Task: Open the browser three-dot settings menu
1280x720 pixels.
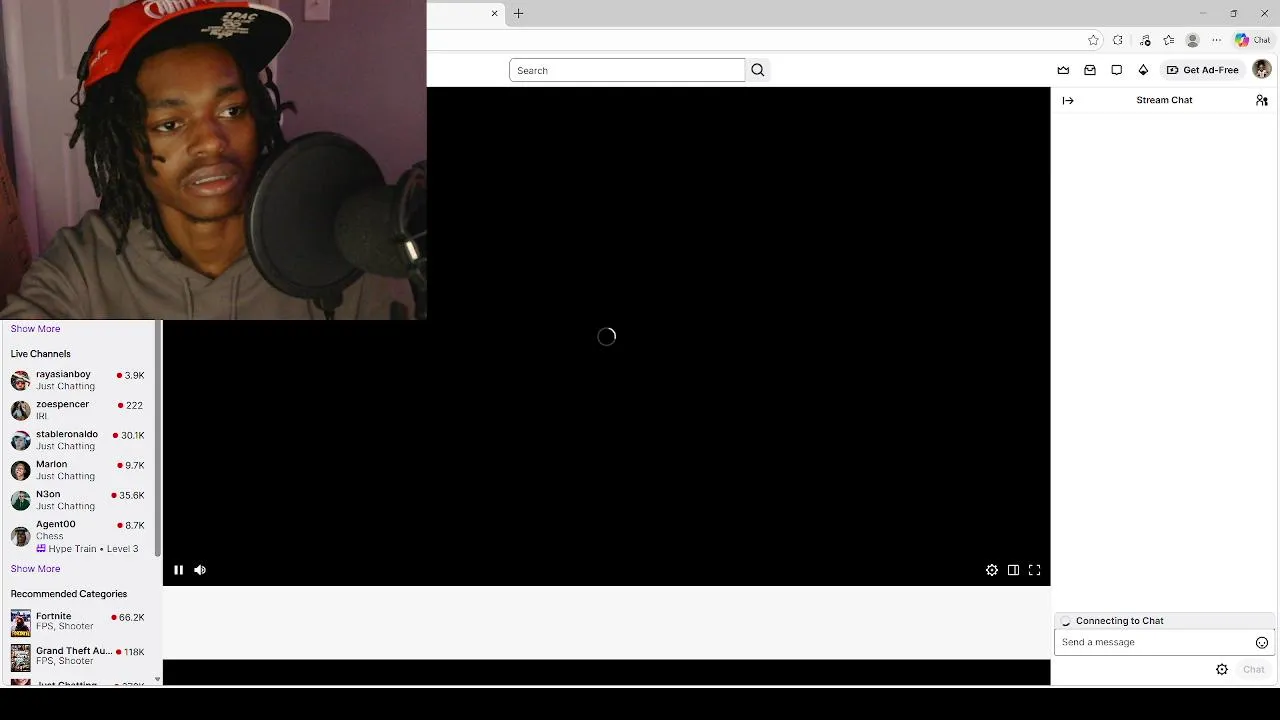Action: click(x=1216, y=40)
